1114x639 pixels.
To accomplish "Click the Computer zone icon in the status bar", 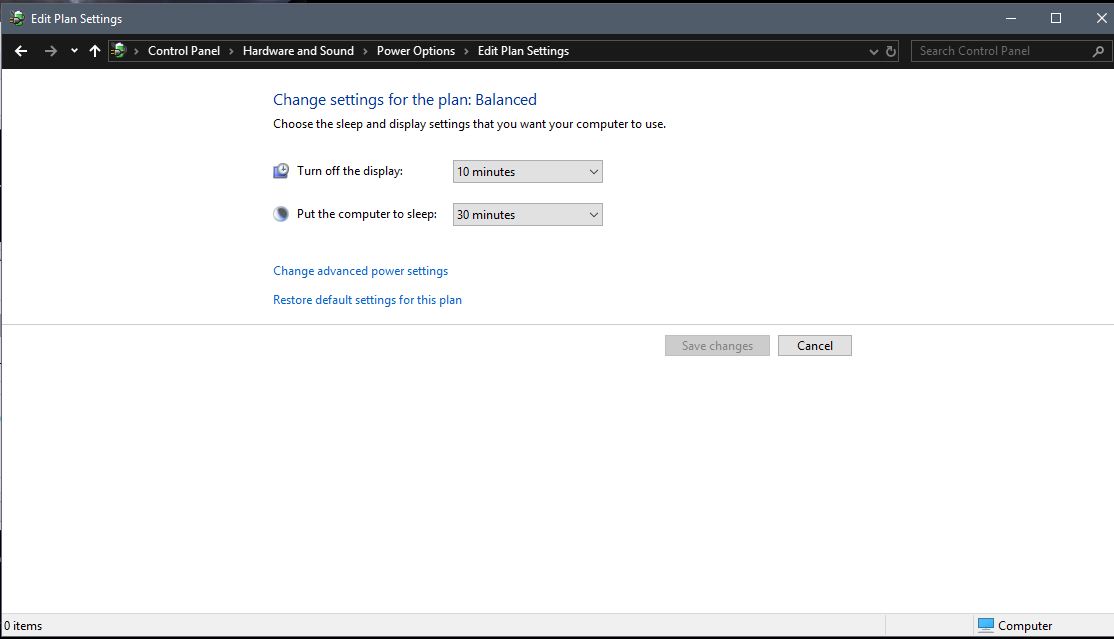I will pyautogui.click(x=986, y=625).
